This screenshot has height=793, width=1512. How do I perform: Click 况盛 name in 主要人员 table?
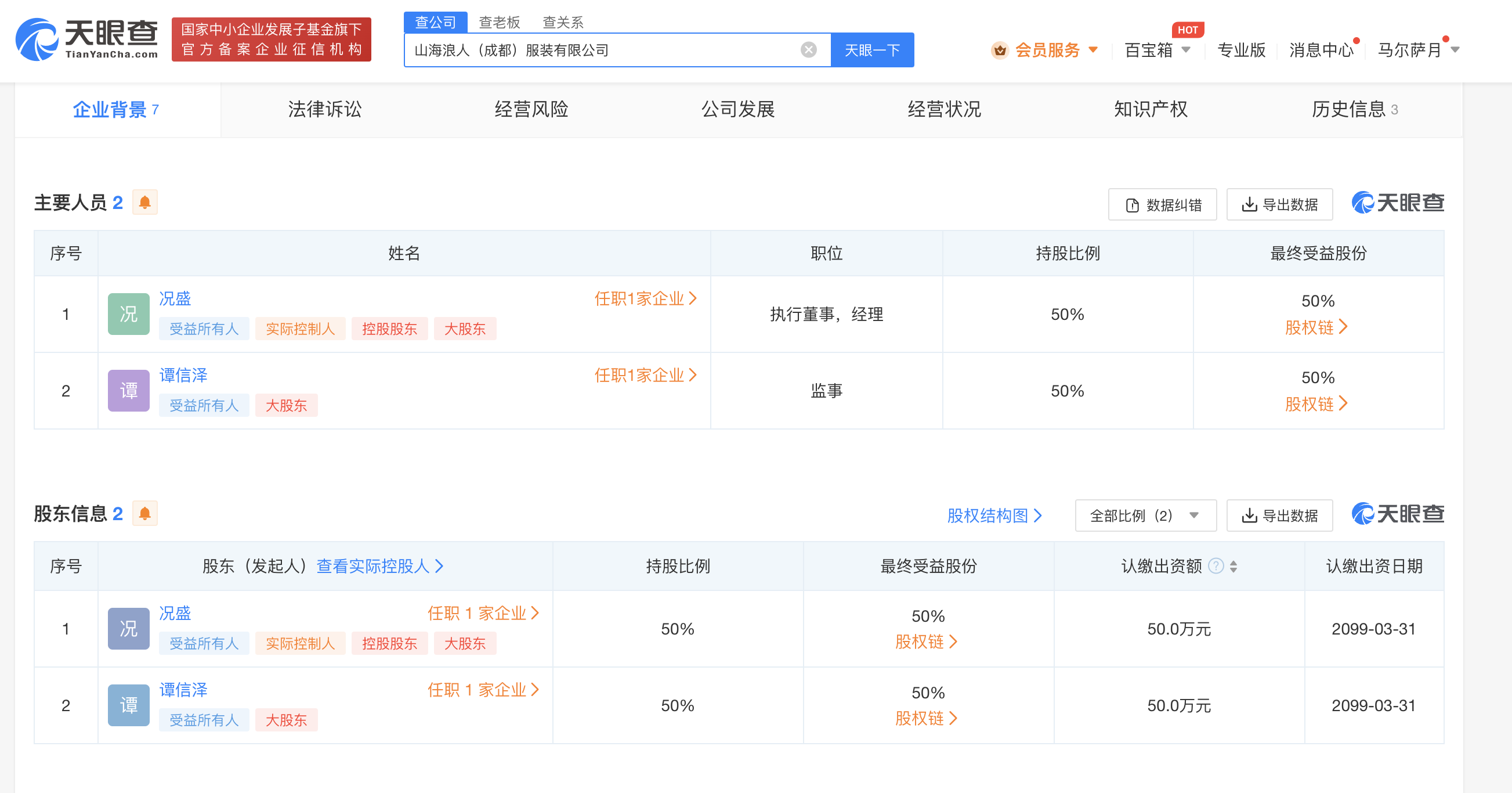[x=175, y=298]
